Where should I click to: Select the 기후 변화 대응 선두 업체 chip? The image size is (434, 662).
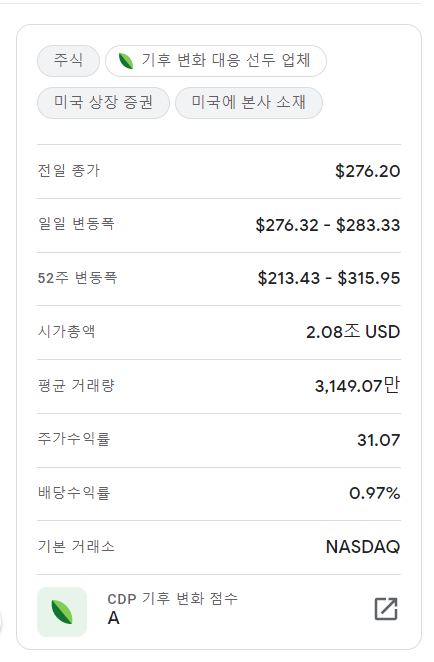pos(216,61)
